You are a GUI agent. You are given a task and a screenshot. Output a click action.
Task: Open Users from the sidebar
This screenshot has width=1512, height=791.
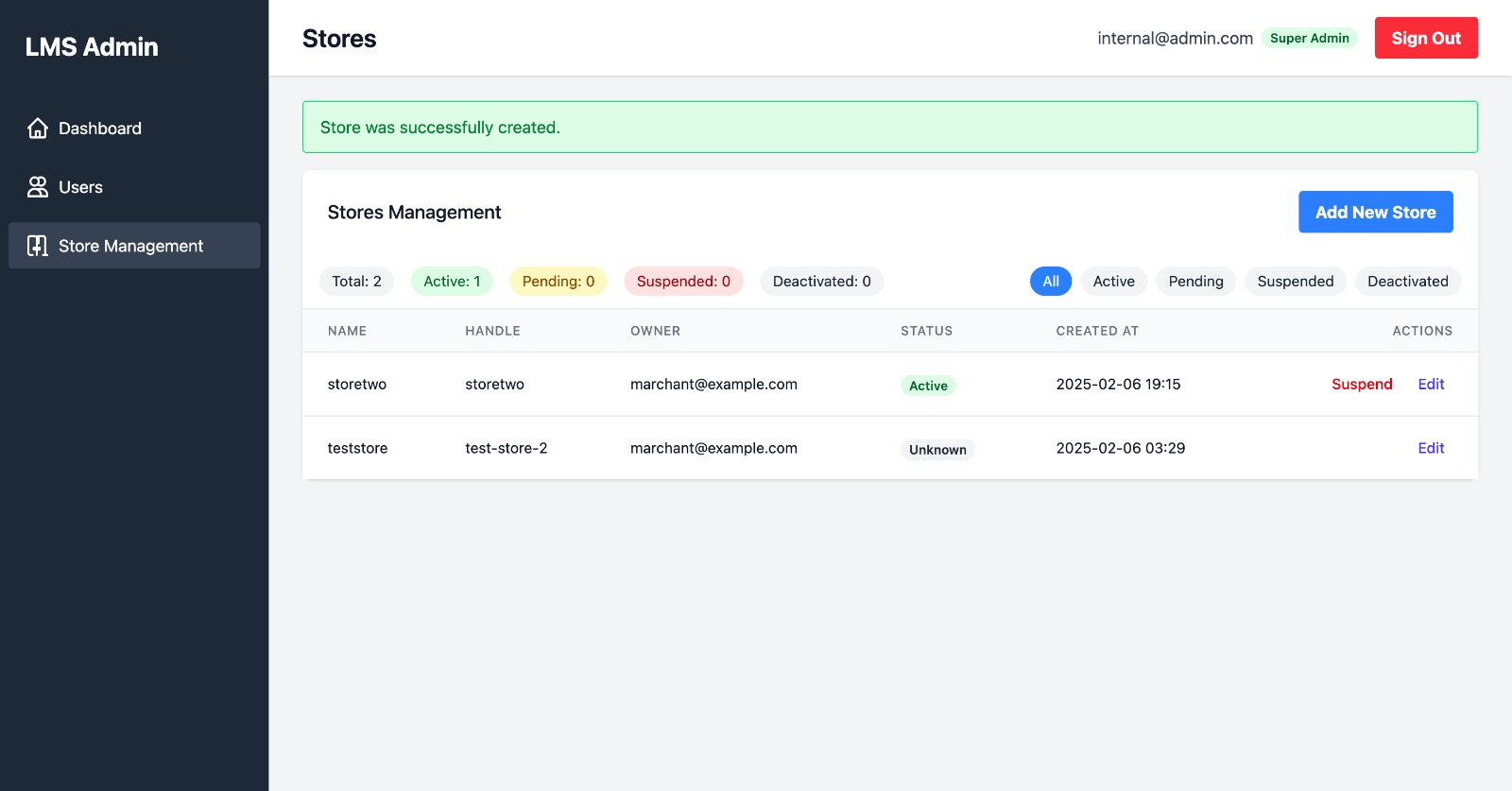134,187
